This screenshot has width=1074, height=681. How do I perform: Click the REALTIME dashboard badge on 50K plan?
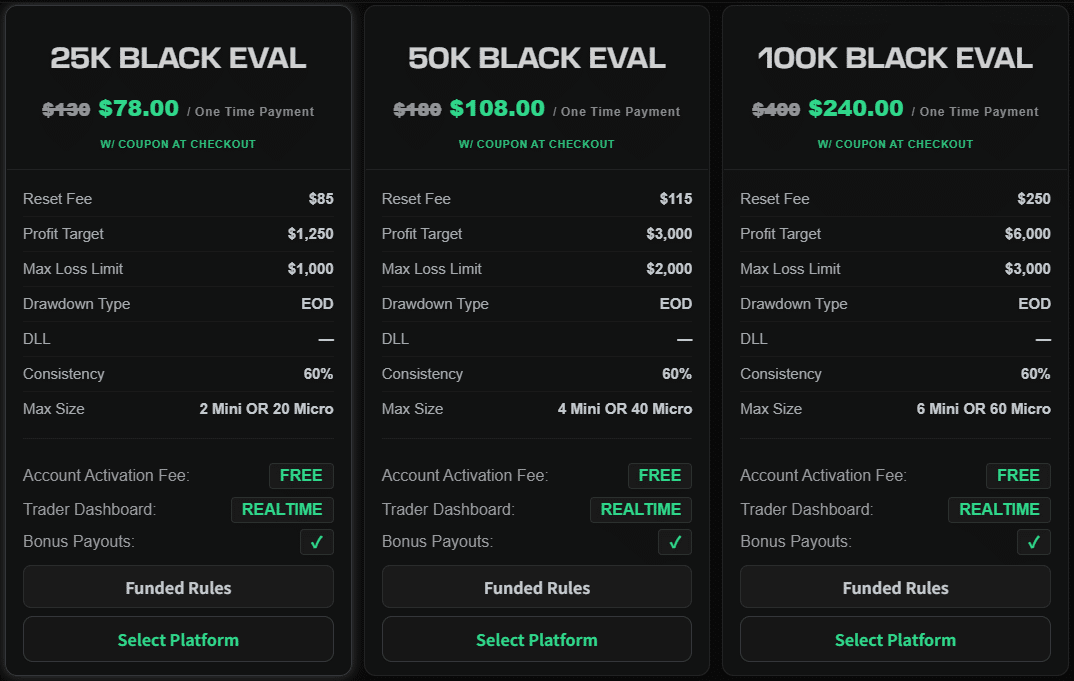click(640, 509)
